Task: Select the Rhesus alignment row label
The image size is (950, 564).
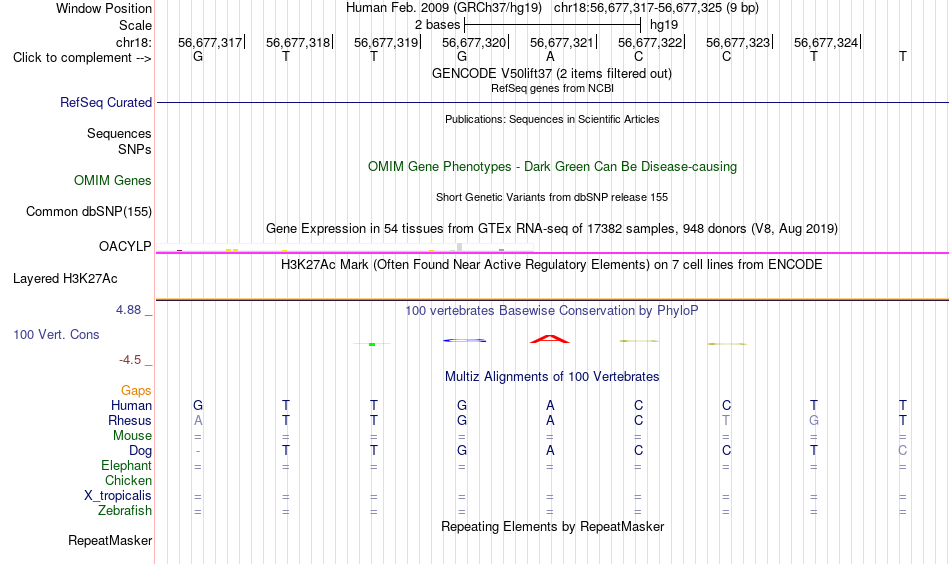Action: 130,420
